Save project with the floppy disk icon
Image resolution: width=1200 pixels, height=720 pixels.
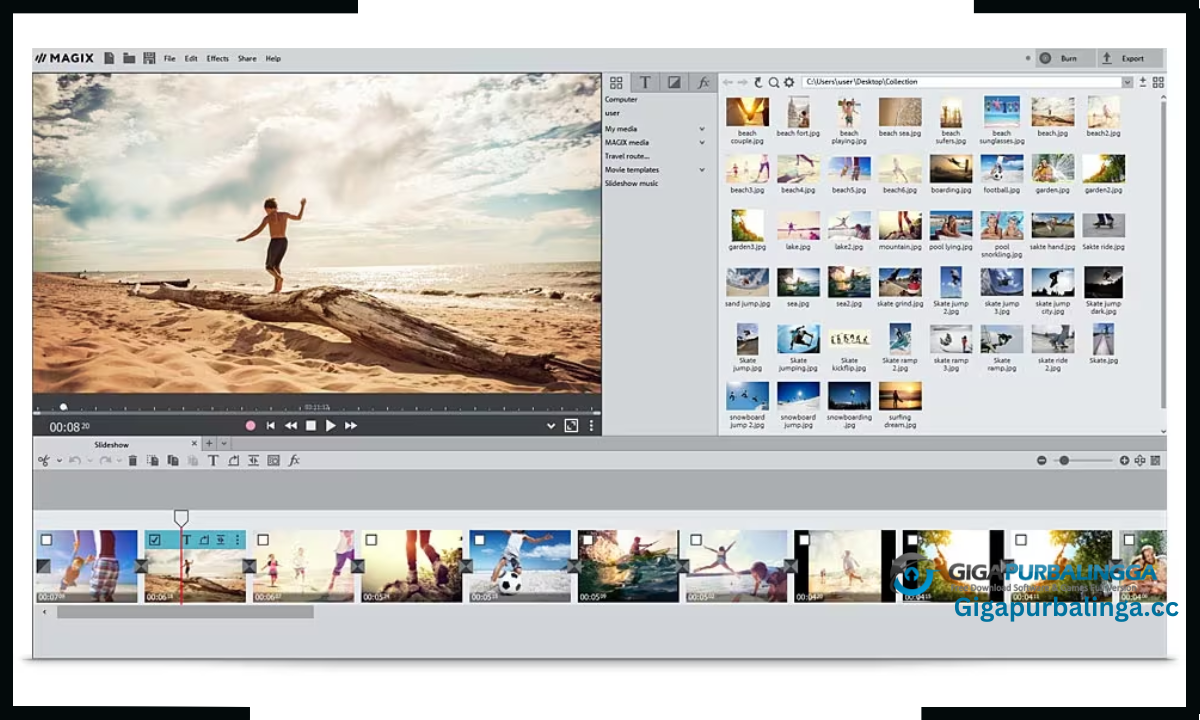(149, 58)
